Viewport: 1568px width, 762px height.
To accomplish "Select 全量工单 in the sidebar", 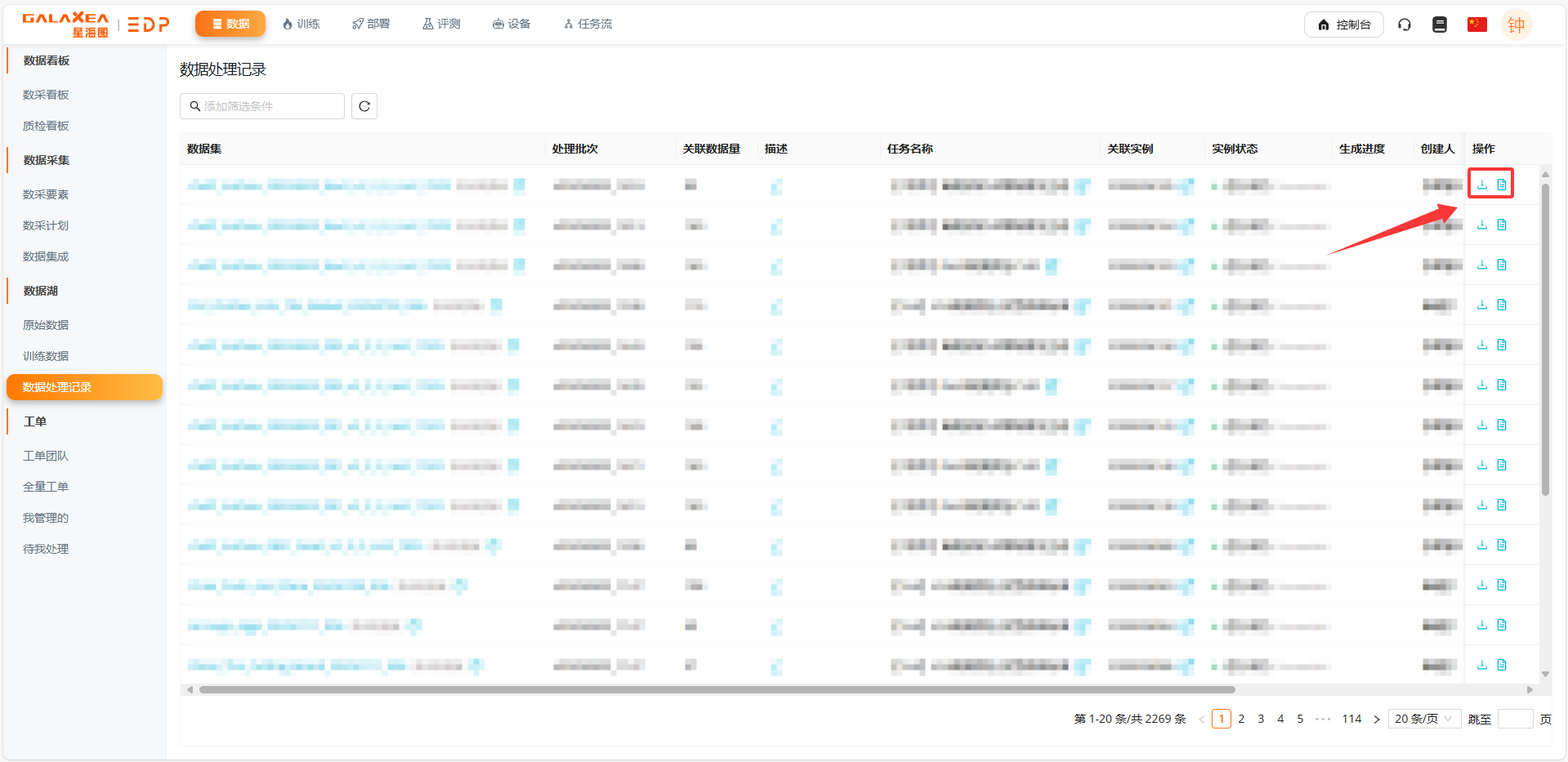I will tap(46, 487).
